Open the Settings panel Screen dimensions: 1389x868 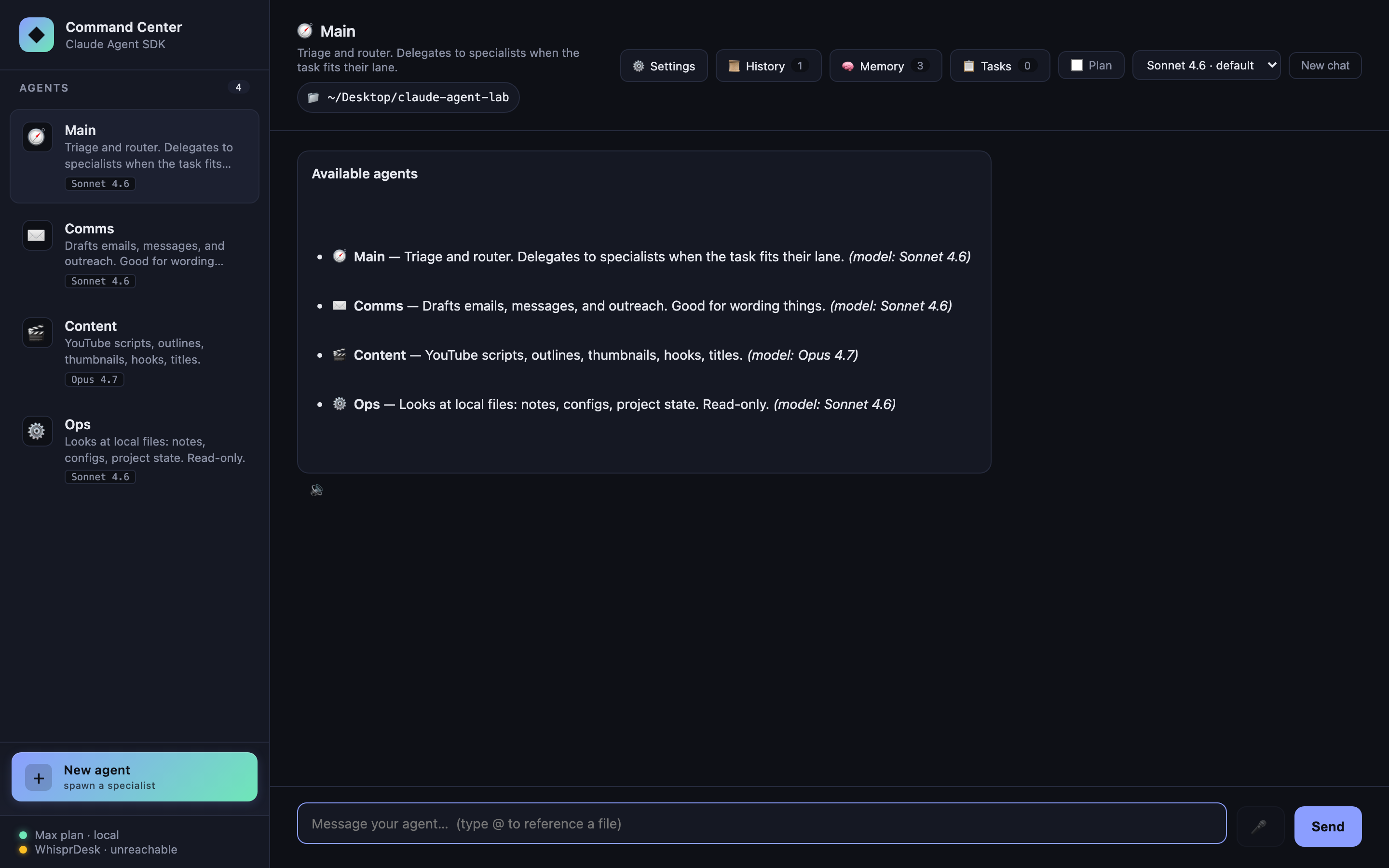point(664,66)
